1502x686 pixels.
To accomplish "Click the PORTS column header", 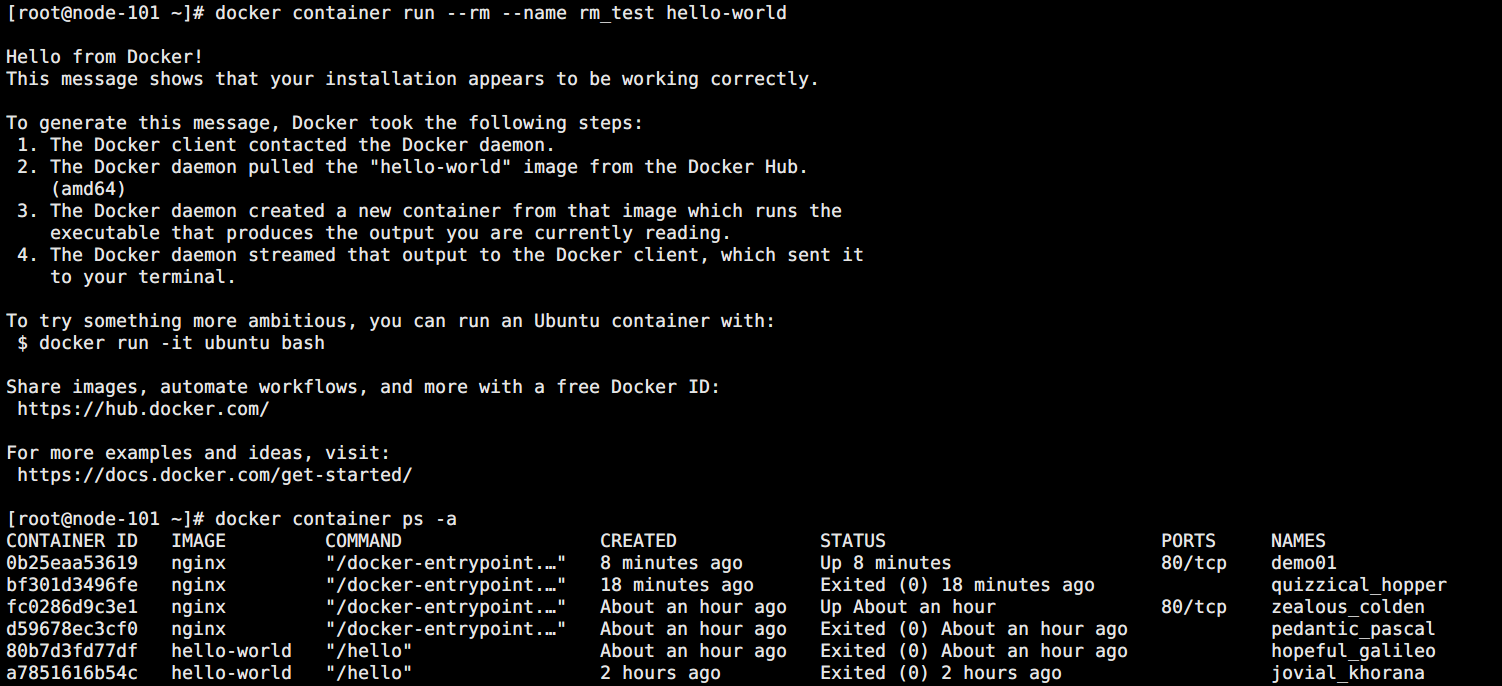I will click(x=1188, y=541).
